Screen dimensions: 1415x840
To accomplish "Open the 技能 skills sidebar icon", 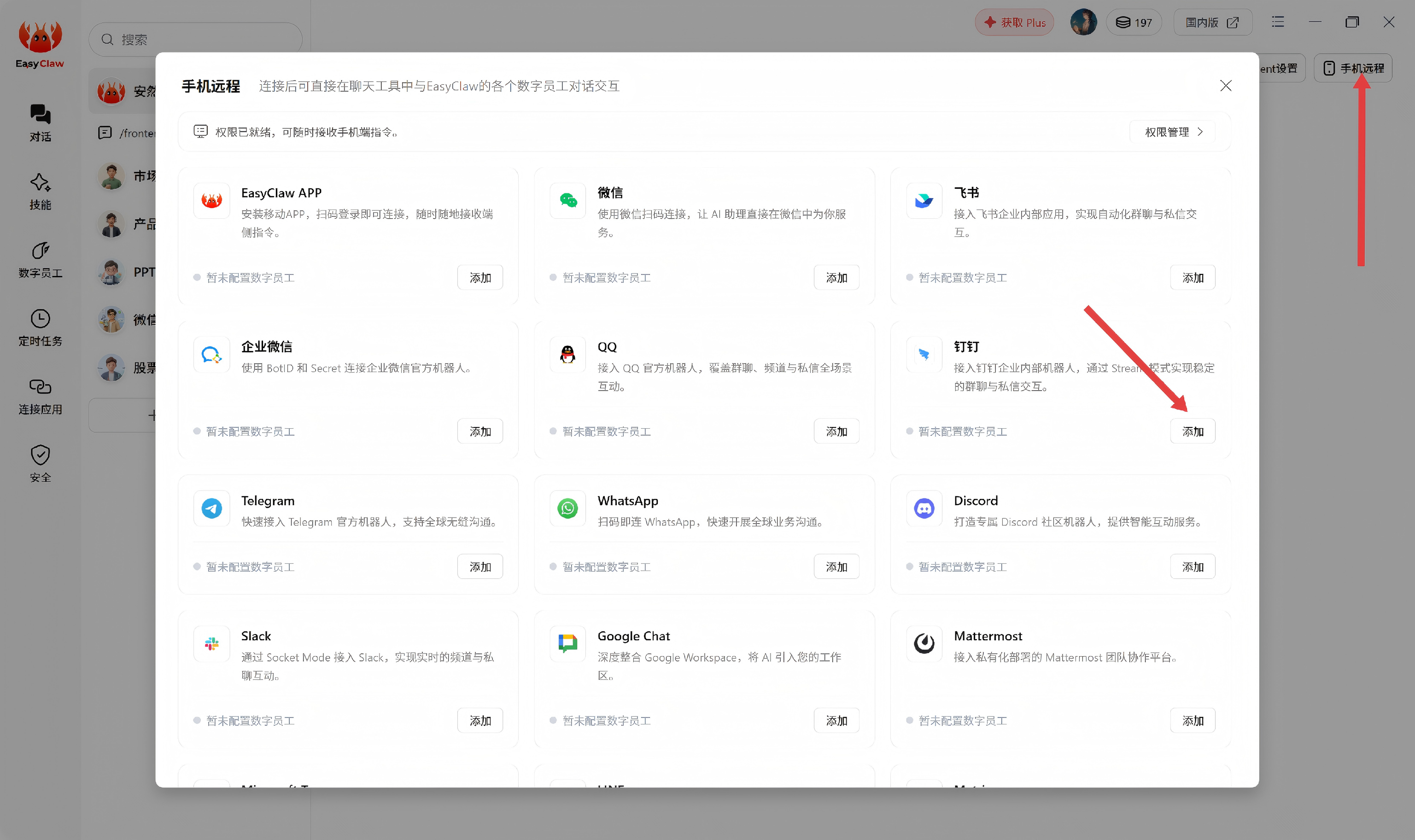I will coord(40,191).
